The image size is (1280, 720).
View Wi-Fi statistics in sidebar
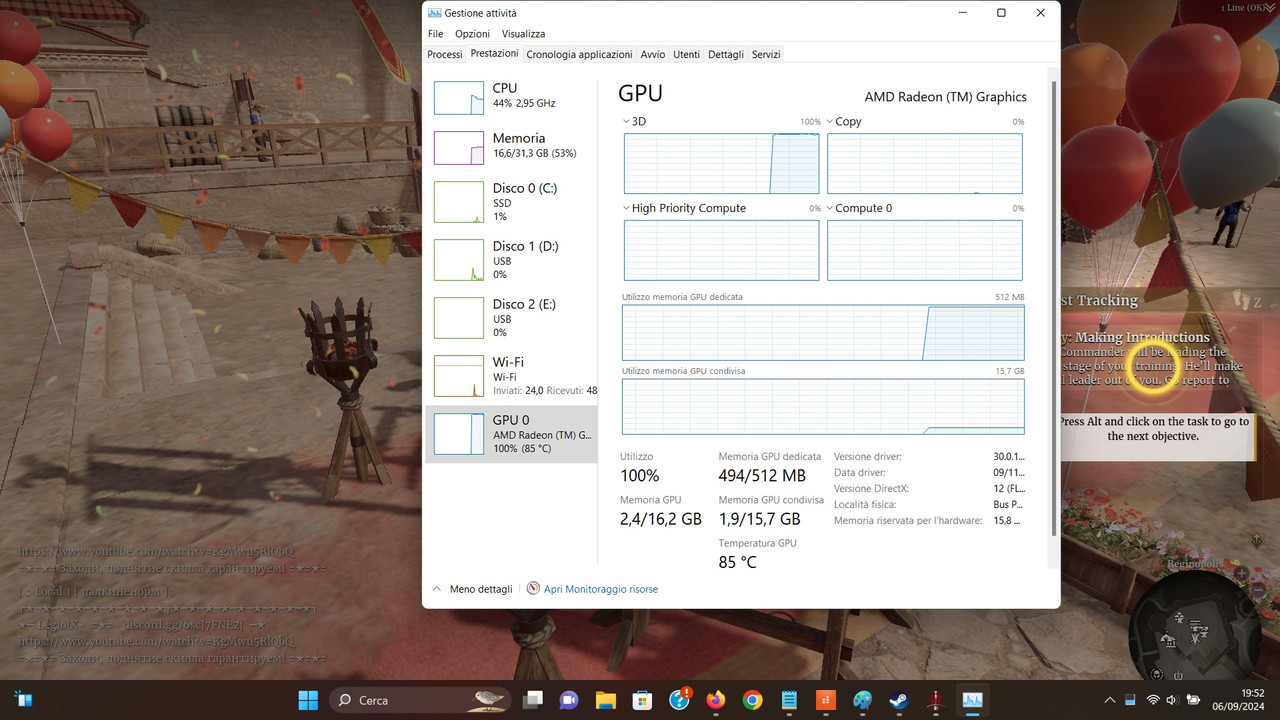pos(511,375)
